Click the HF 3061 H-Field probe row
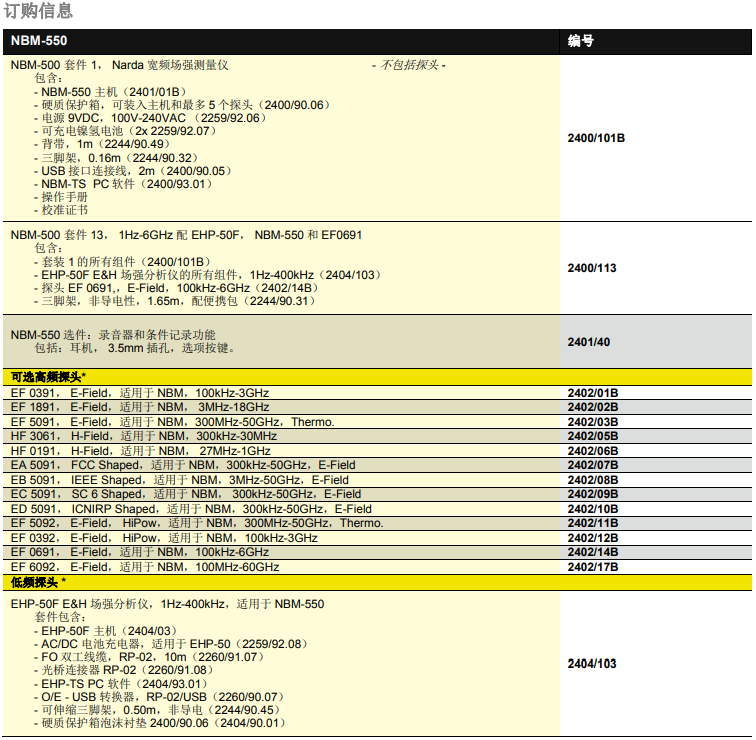This screenshot has width=756, height=740. click(144, 436)
